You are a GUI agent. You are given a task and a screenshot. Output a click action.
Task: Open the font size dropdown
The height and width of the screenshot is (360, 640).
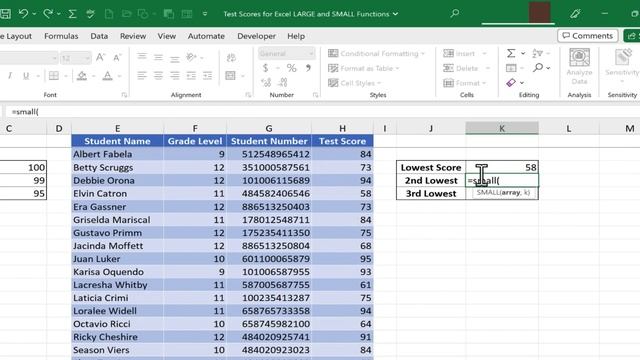tap(87, 58)
